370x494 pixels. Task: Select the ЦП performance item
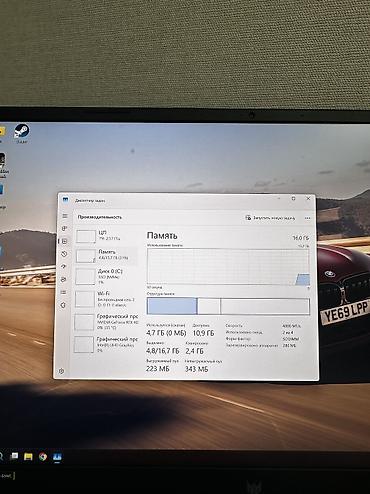(x=106, y=235)
